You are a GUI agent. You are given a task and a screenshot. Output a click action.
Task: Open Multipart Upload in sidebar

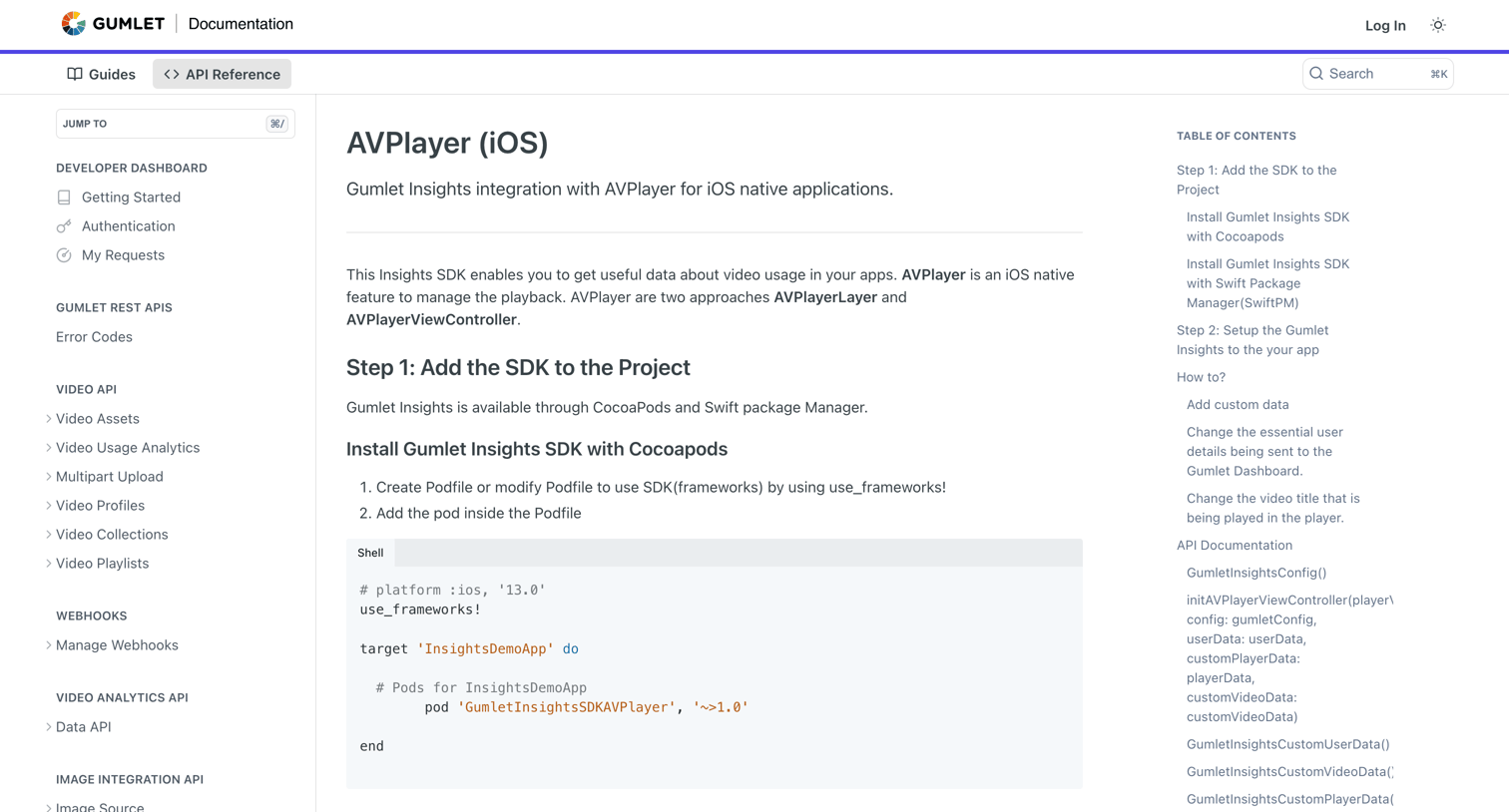pos(110,477)
